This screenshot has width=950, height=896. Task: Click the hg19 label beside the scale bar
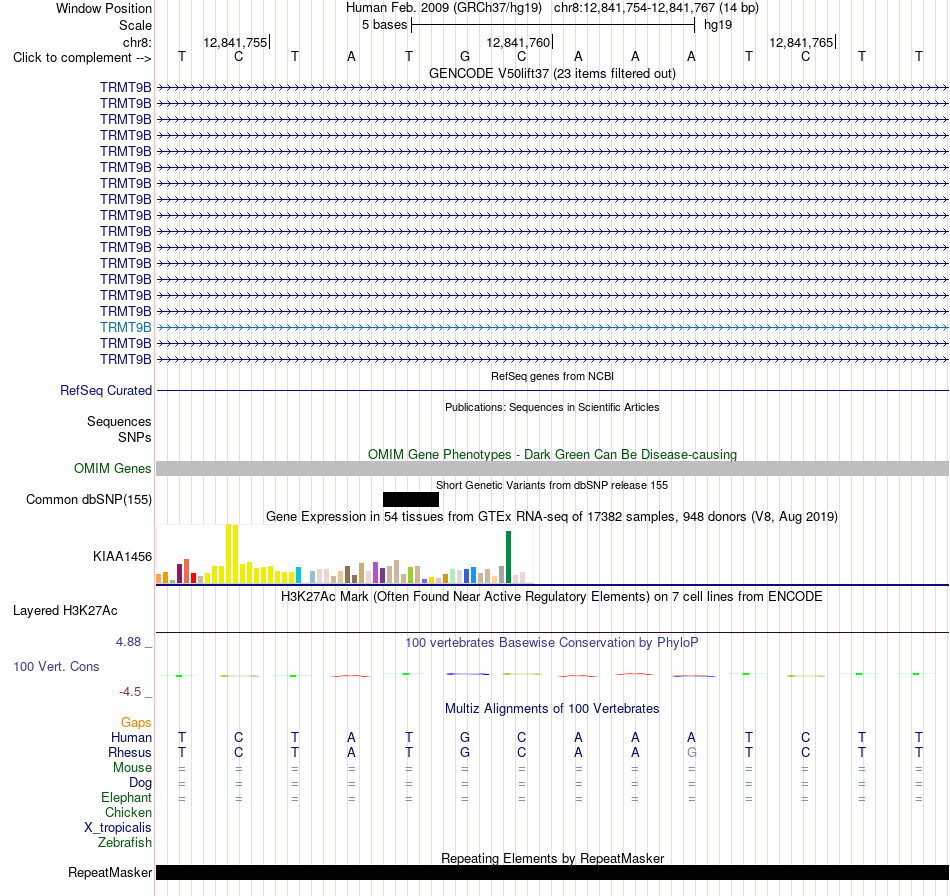pyautogui.click(x=718, y=25)
